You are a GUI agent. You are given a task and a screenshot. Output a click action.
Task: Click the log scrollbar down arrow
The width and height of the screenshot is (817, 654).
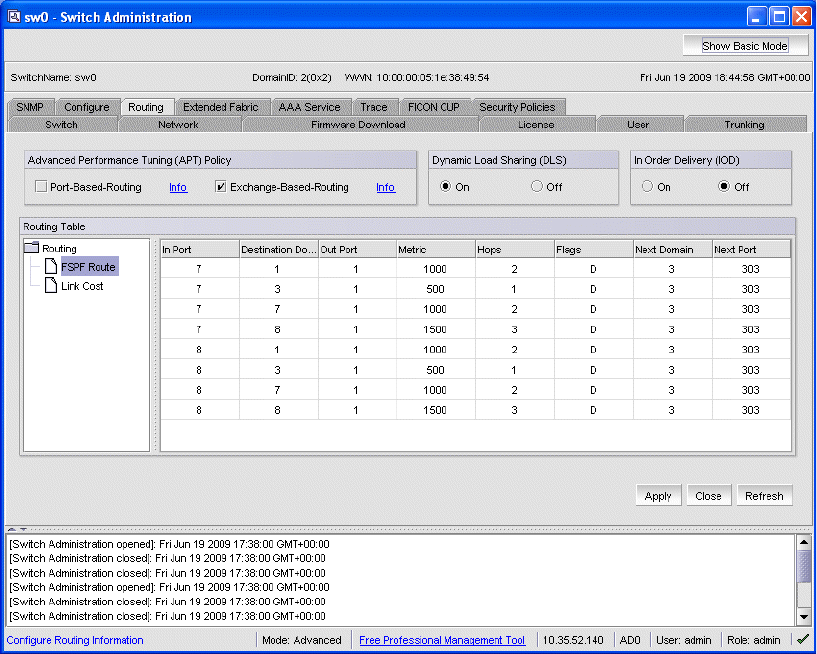pyautogui.click(x=804, y=616)
